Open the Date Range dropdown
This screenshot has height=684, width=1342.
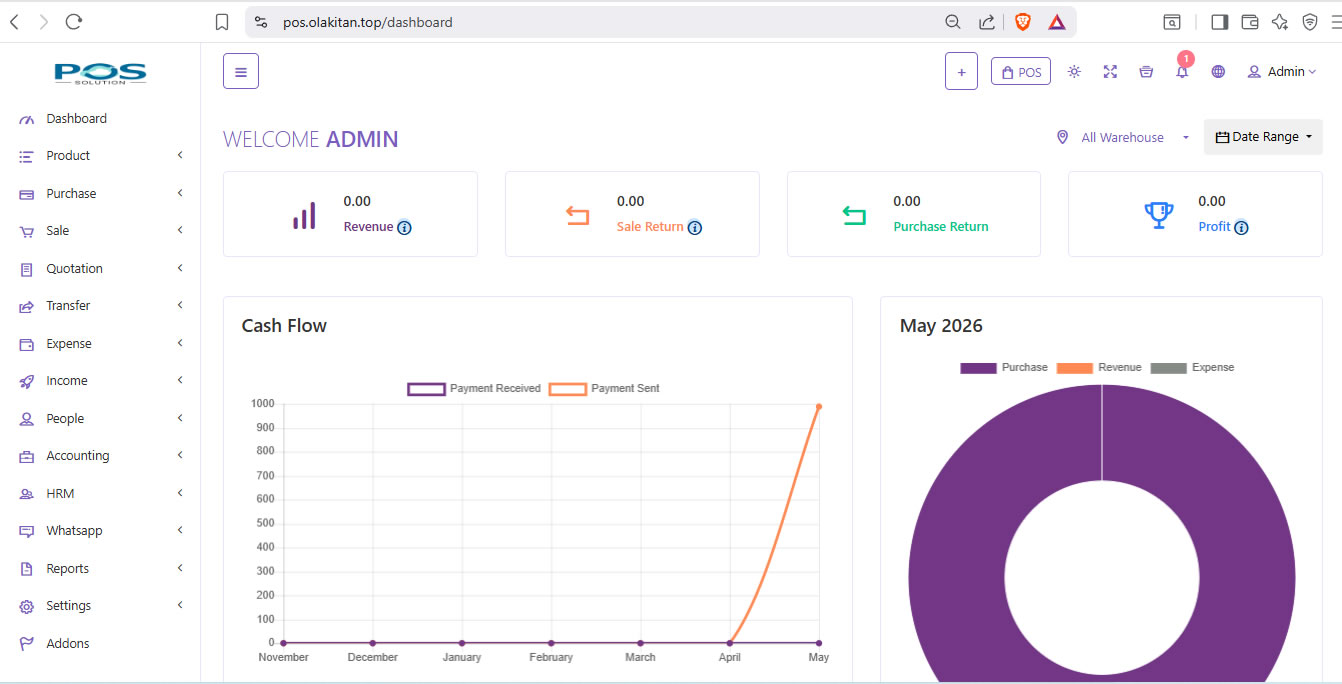click(x=1263, y=137)
